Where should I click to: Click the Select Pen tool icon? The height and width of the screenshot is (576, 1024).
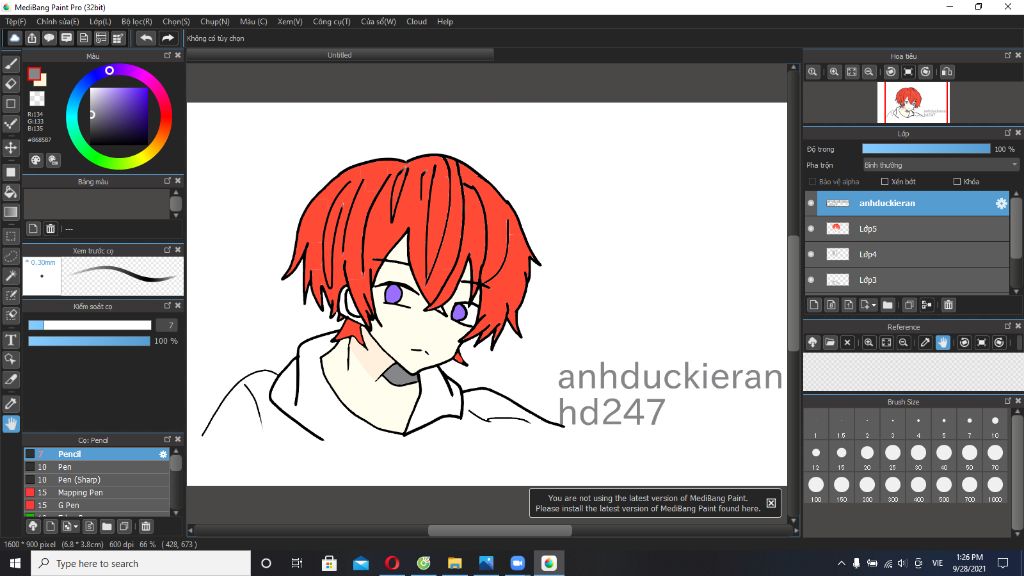(x=10, y=295)
